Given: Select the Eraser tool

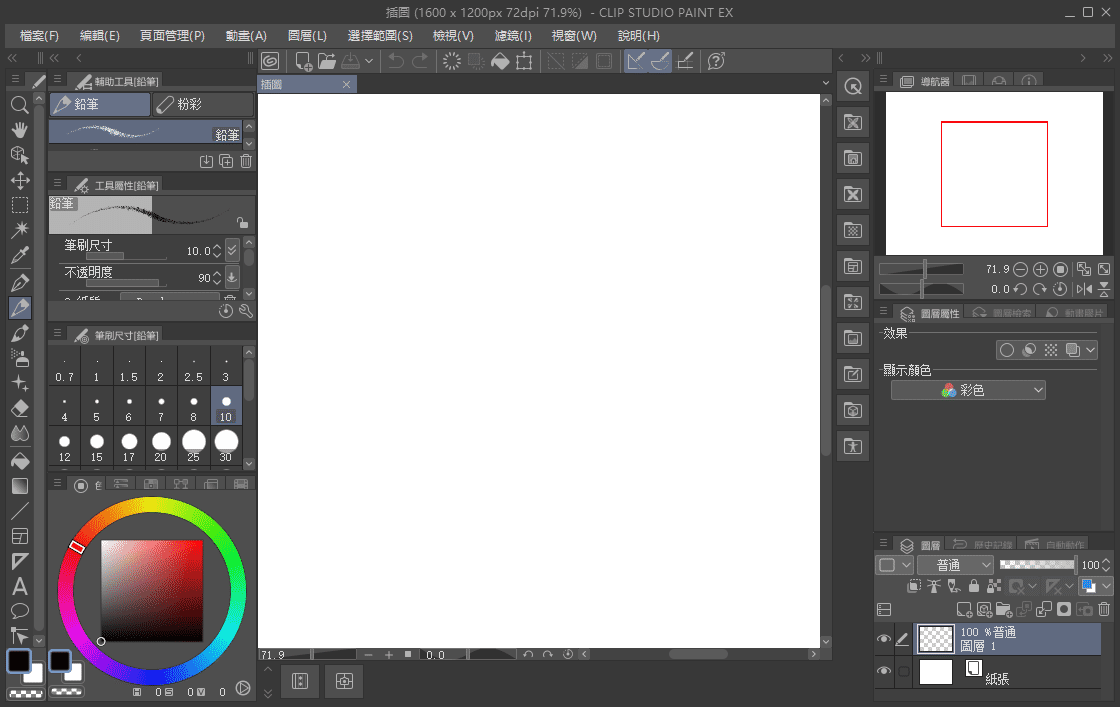Looking at the screenshot, I should [19, 408].
